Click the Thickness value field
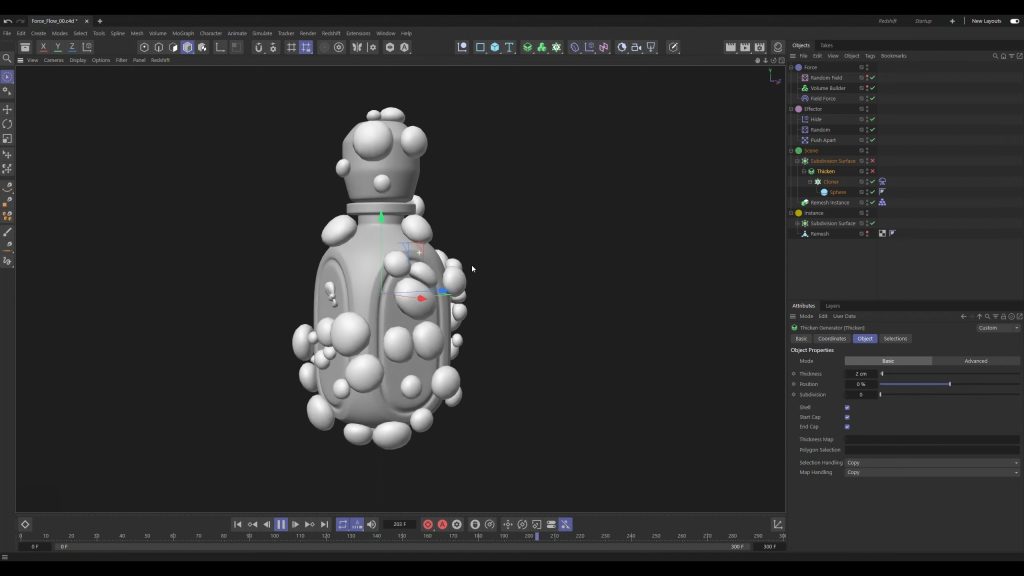1024x576 pixels. coord(861,374)
